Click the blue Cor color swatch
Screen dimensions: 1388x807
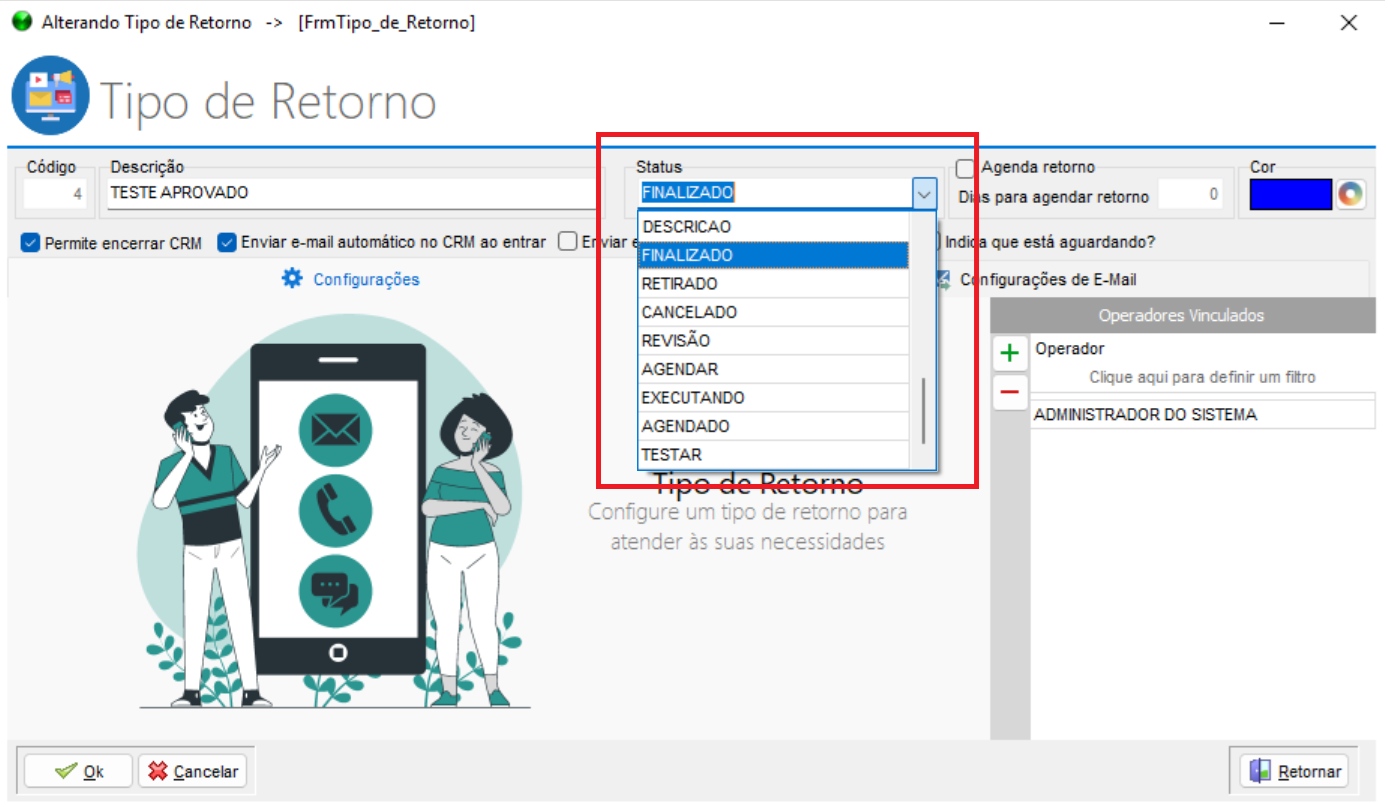pyautogui.click(x=1290, y=194)
